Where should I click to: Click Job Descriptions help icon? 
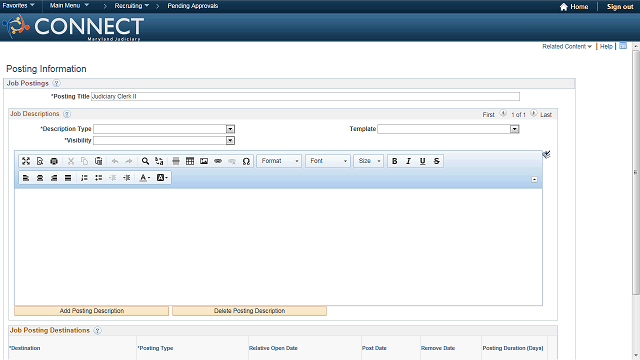pyautogui.click(x=67, y=114)
